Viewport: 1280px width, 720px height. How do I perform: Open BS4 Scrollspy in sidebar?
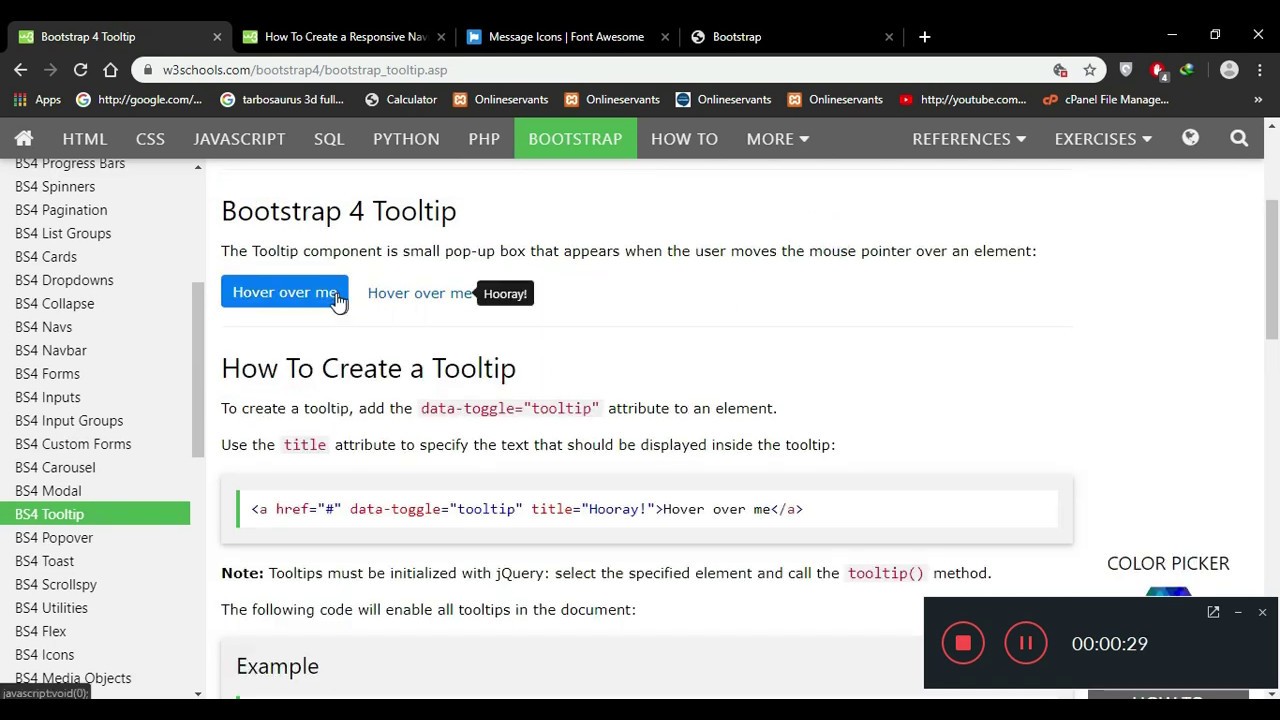(56, 585)
